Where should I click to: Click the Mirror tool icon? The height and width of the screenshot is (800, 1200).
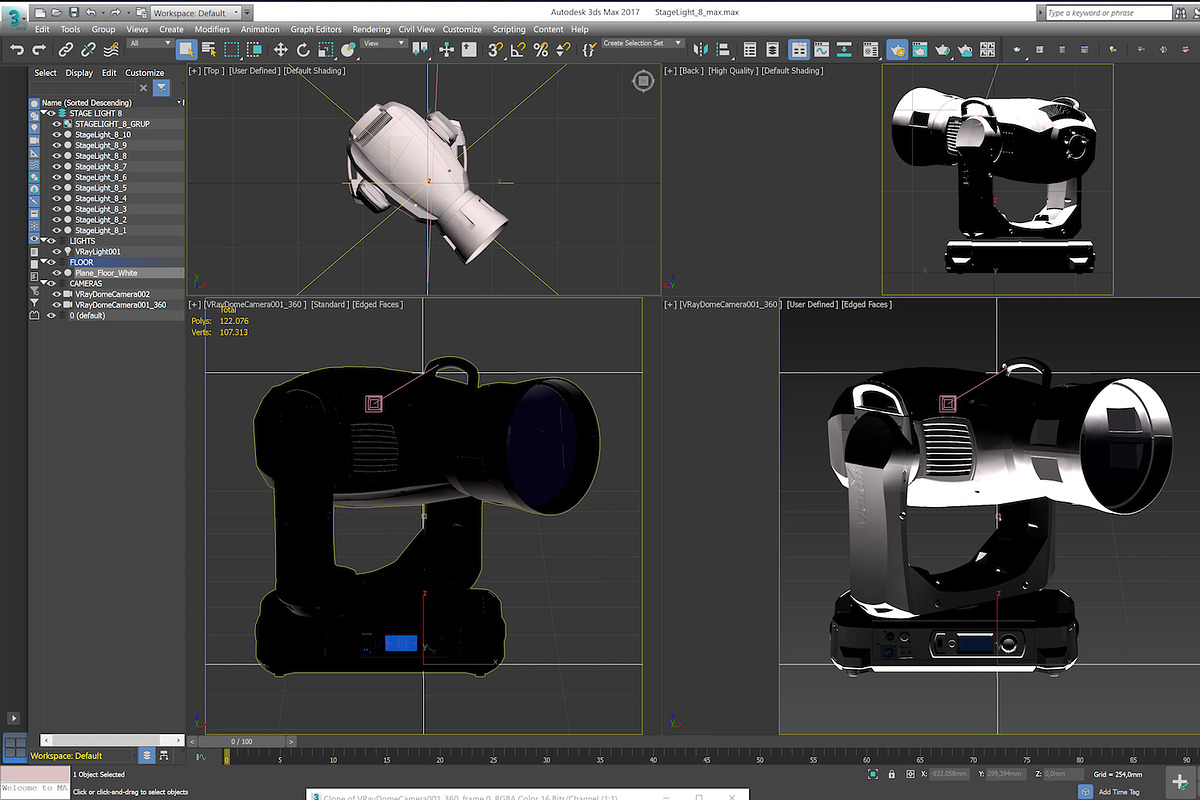coord(701,49)
